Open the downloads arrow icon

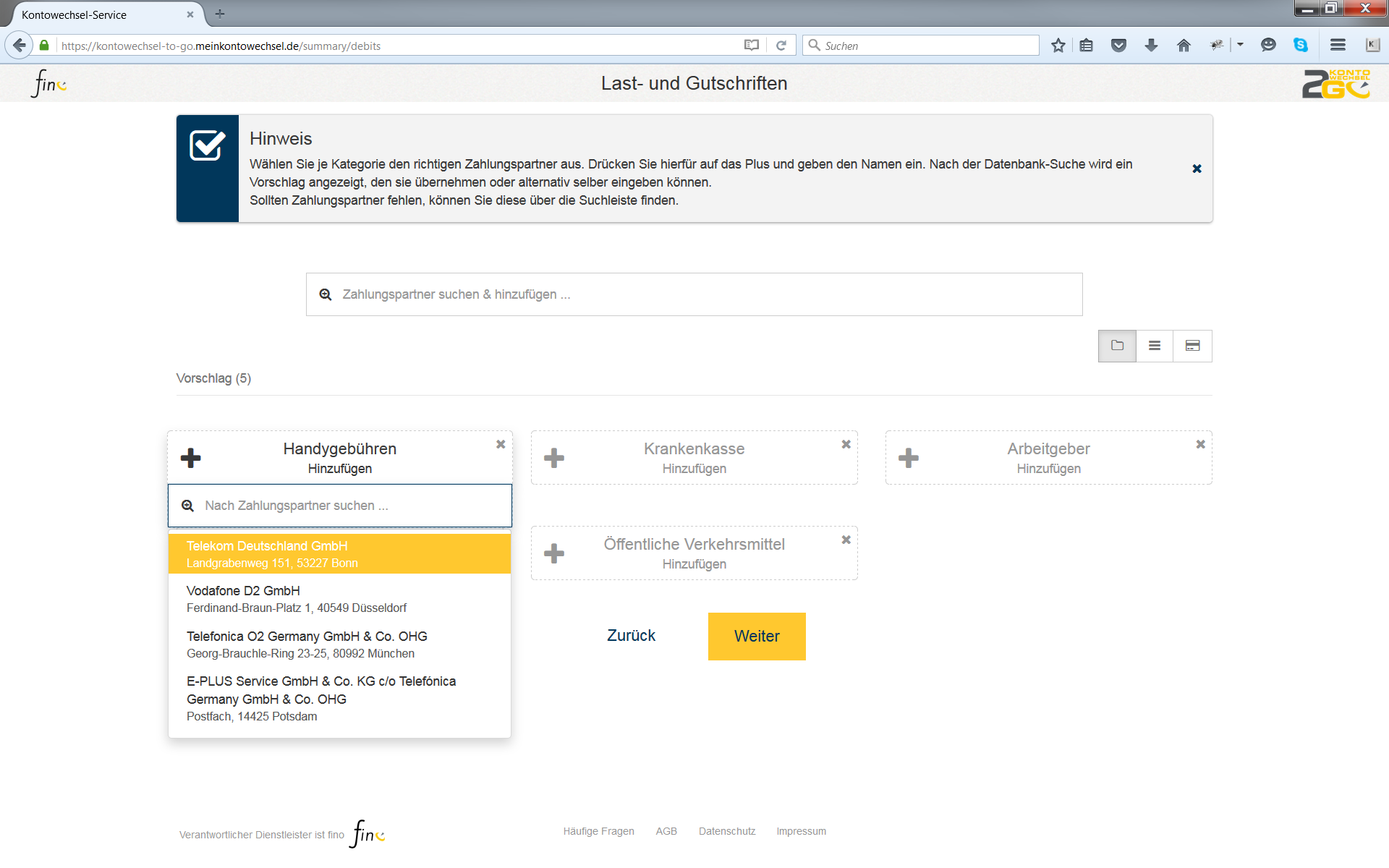click(x=1152, y=46)
